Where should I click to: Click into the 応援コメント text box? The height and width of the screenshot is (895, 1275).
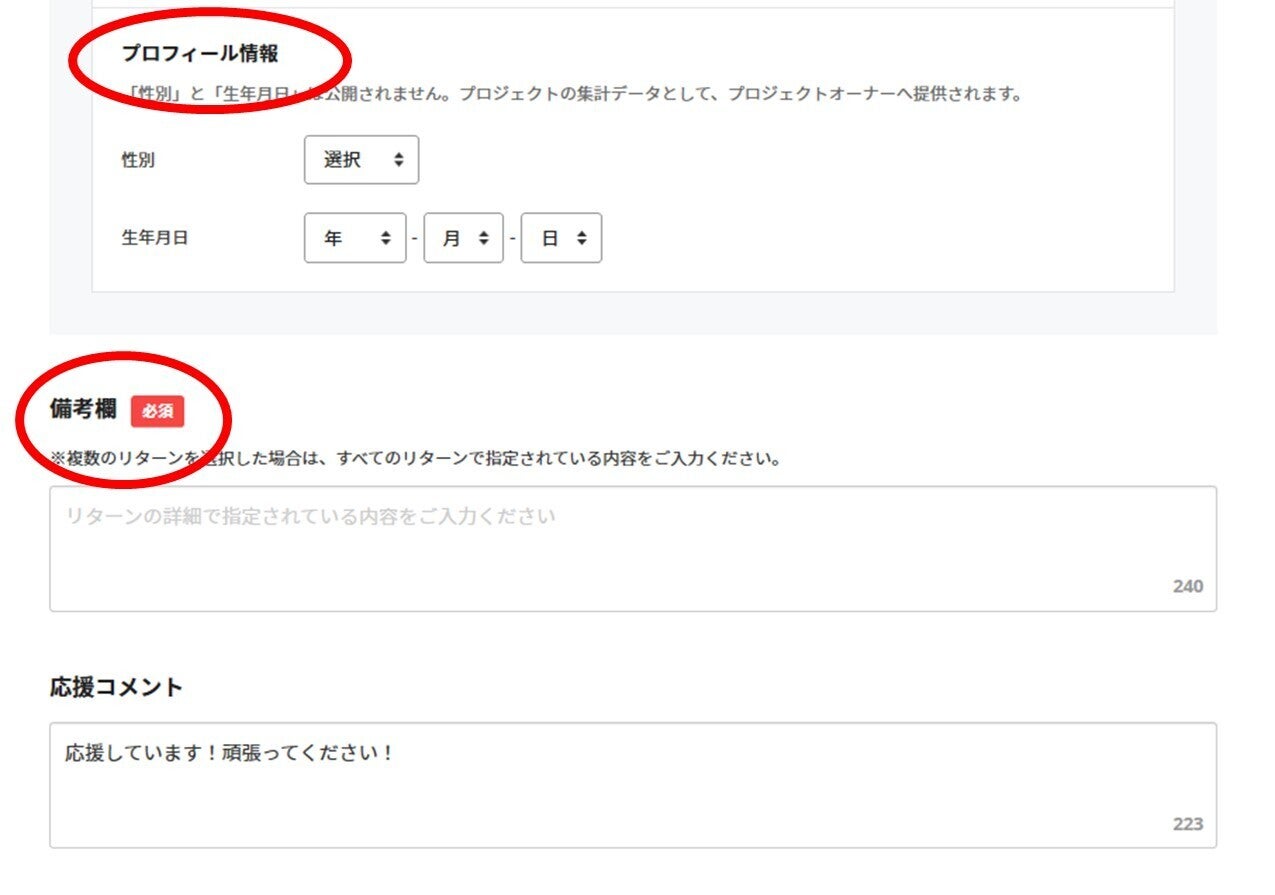click(632, 784)
